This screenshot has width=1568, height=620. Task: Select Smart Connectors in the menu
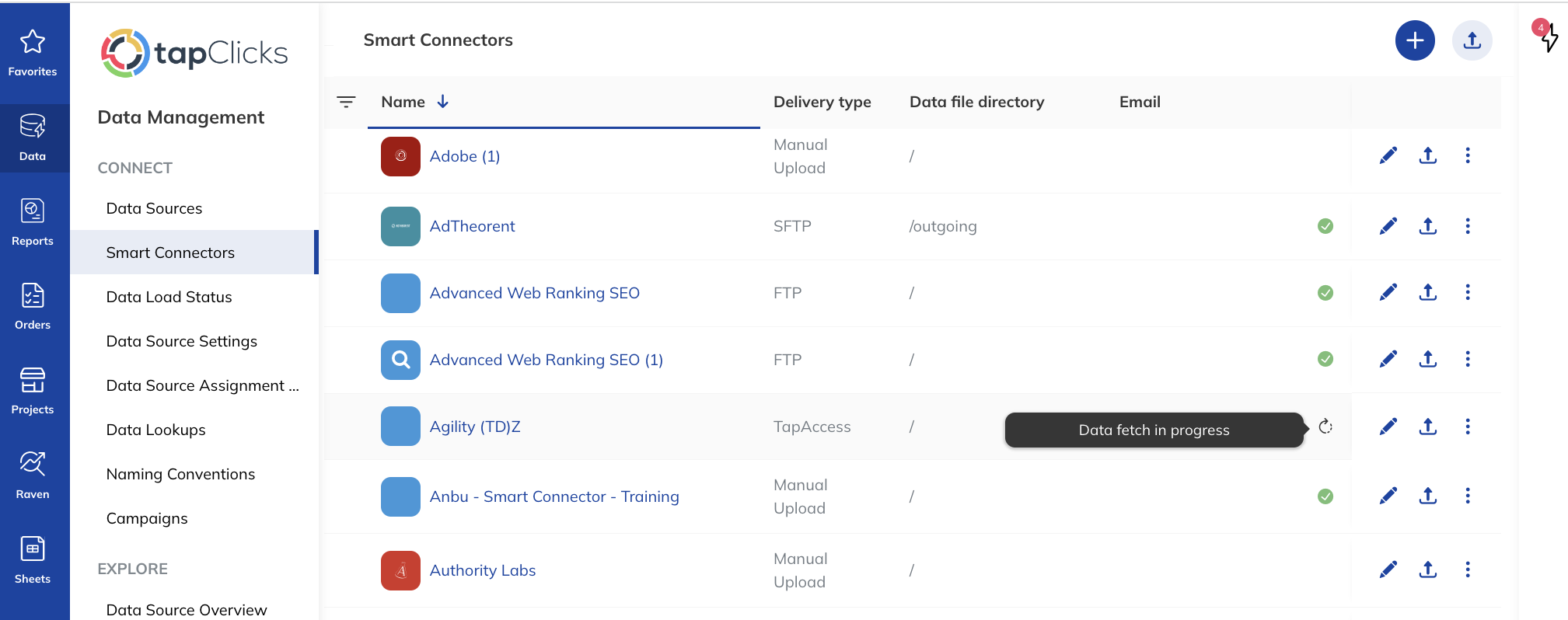[x=194, y=253]
